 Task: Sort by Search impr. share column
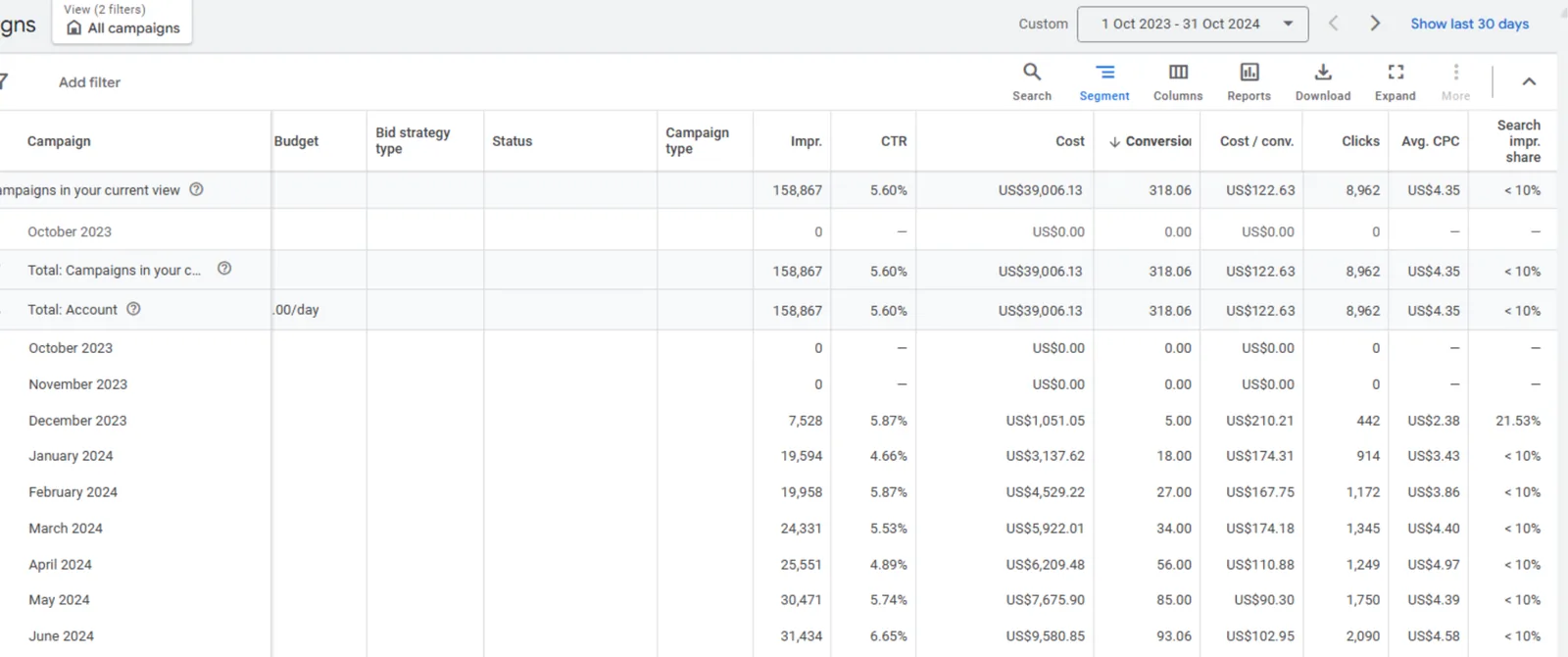coord(1519,141)
